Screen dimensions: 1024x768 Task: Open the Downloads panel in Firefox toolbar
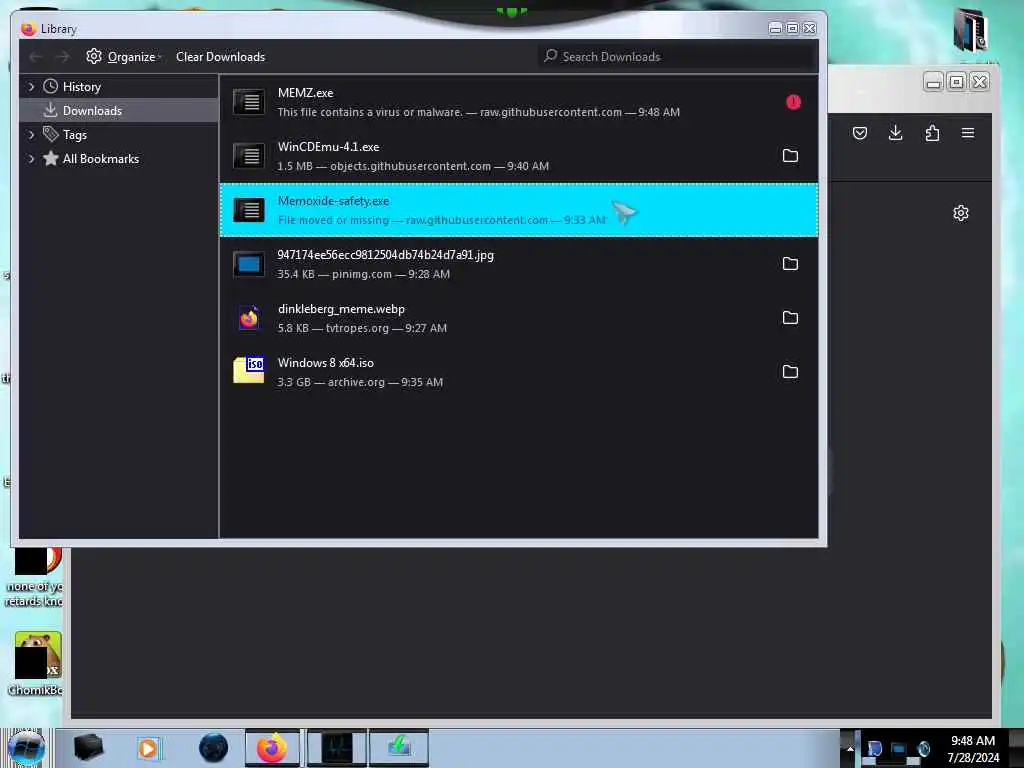895,133
